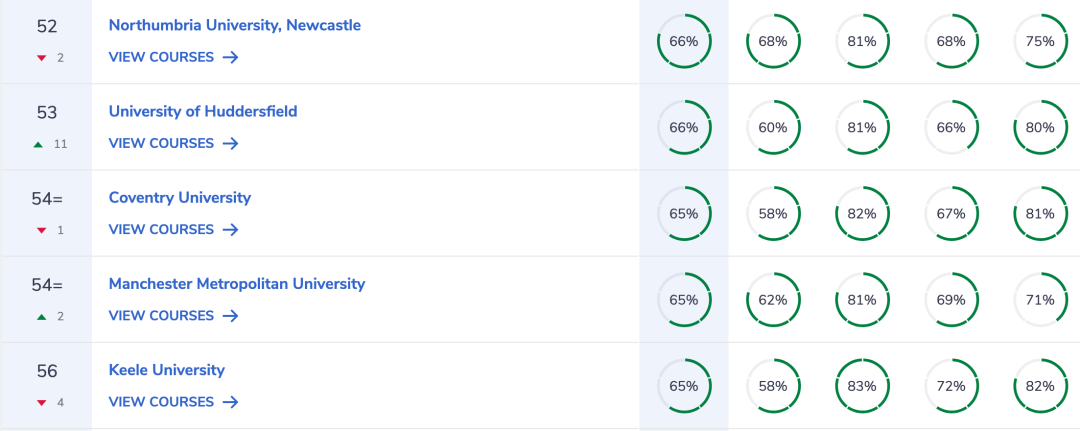Open Coventry University page
1080x431 pixels.
pyautogui.click(x=180, y=198)
